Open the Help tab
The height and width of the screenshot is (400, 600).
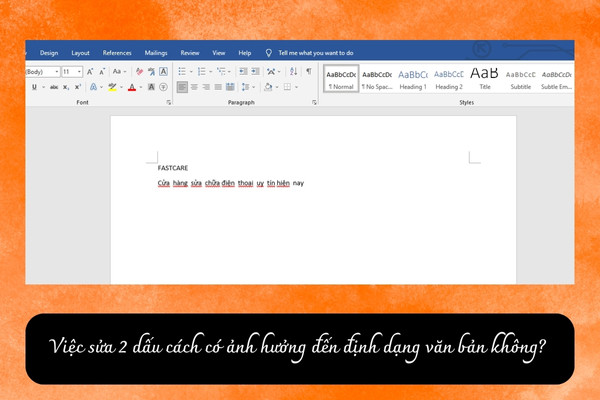(x=245, y=53)
